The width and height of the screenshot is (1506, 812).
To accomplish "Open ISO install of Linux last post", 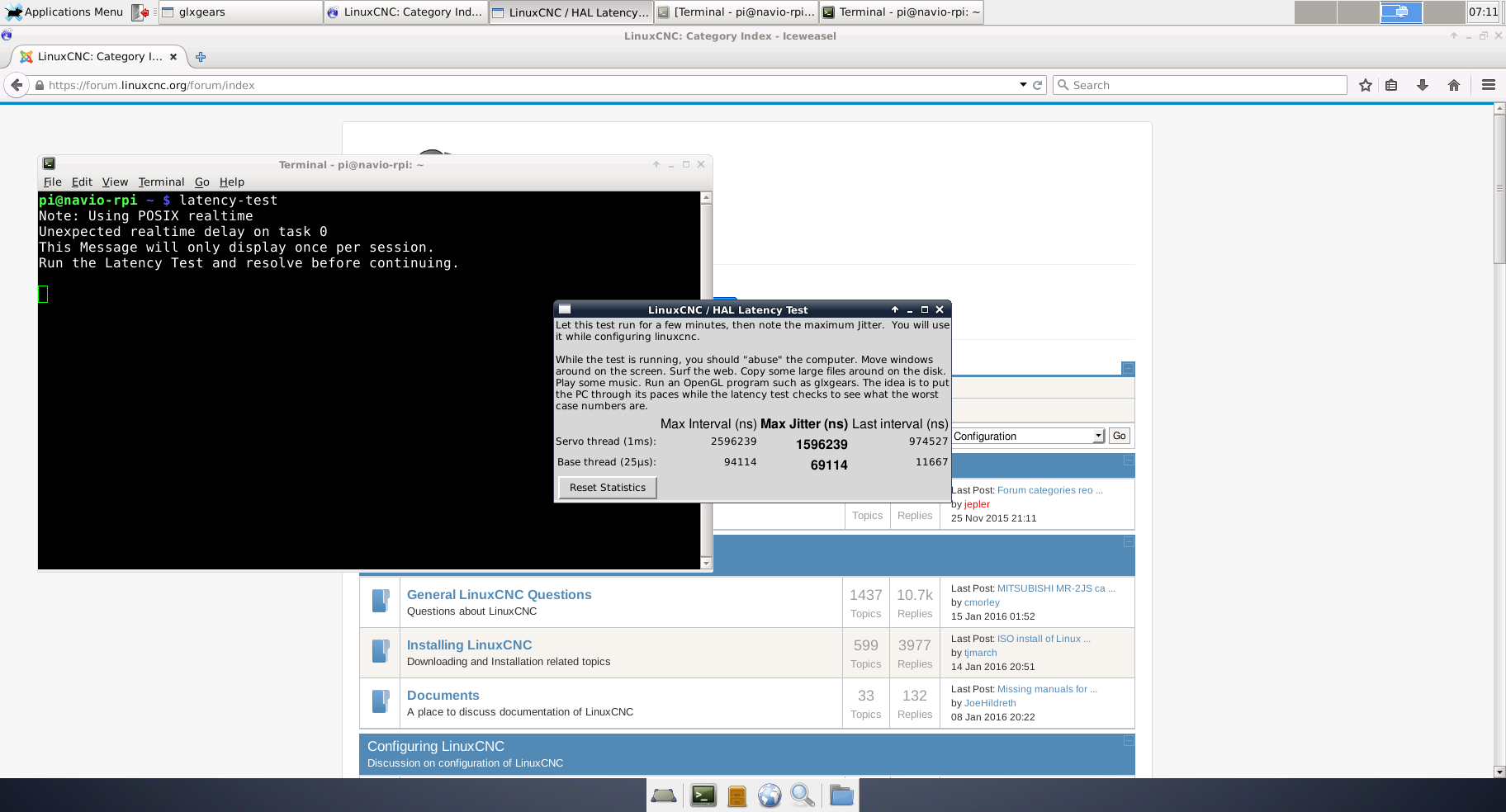I will point(1044,639).
